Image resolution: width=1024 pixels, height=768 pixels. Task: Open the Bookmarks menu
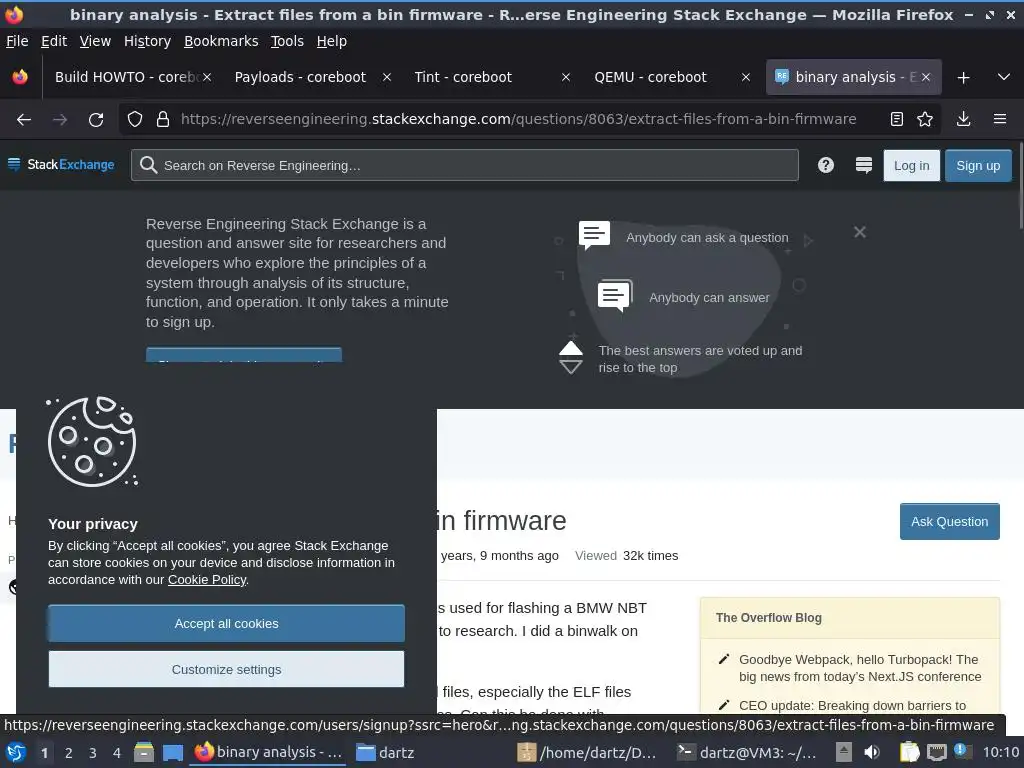click(221, 41)
